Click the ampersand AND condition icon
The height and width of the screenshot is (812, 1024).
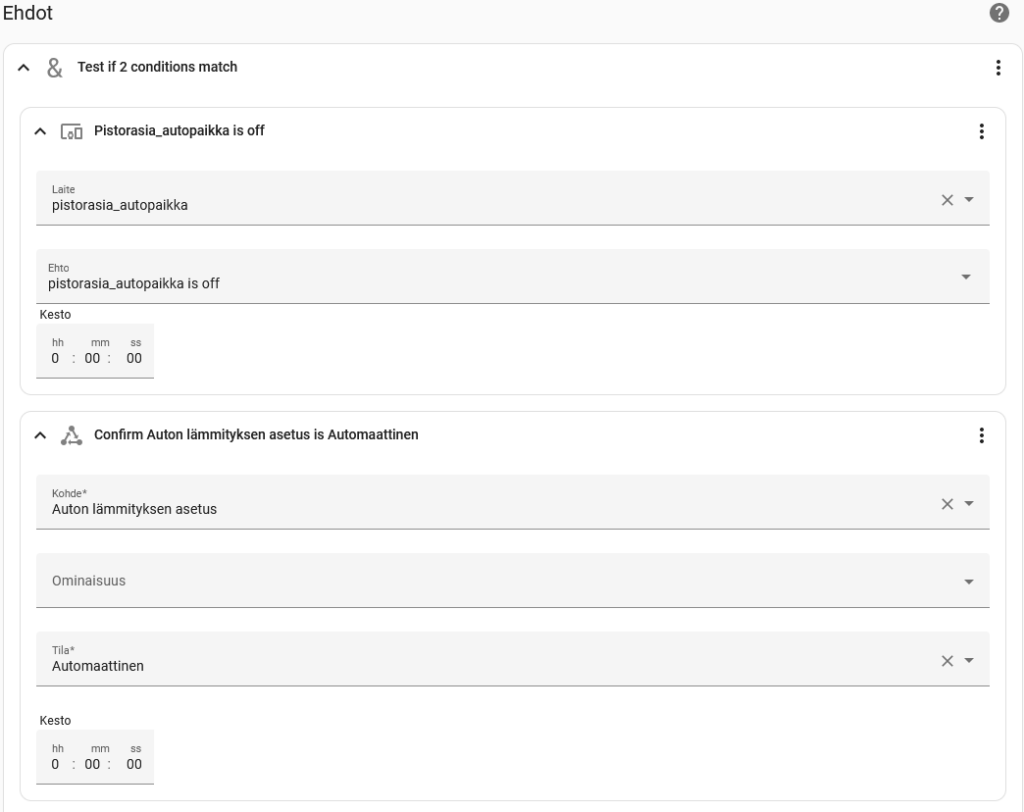tap(55, 67)
